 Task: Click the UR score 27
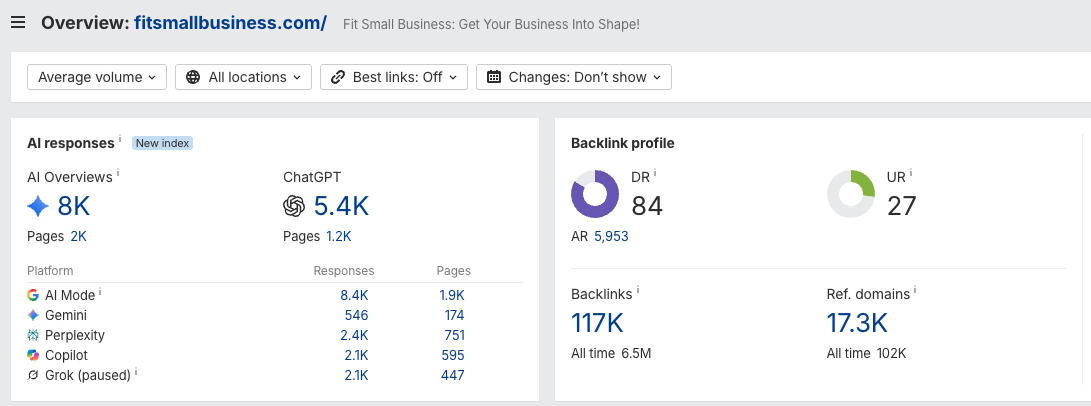902,206
